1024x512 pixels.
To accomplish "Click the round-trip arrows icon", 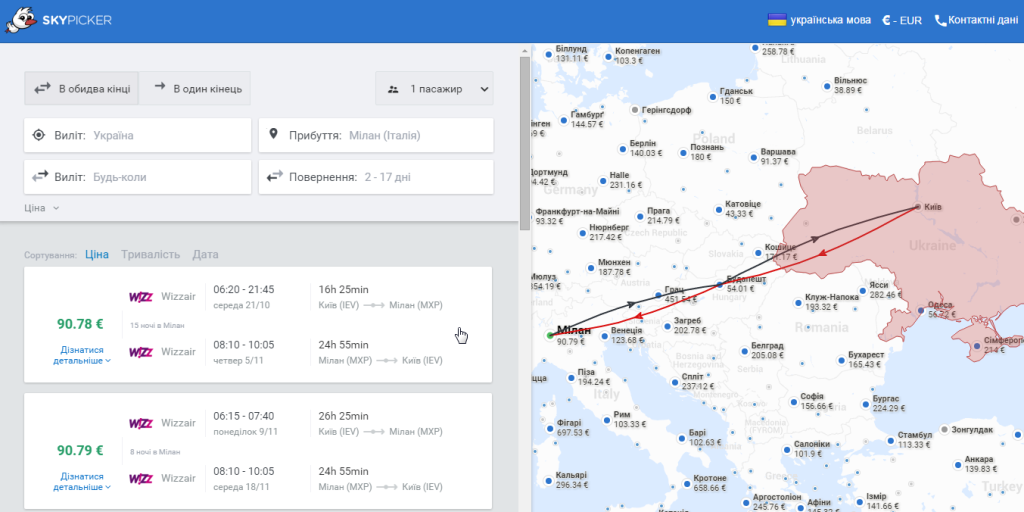I will 42,88.
